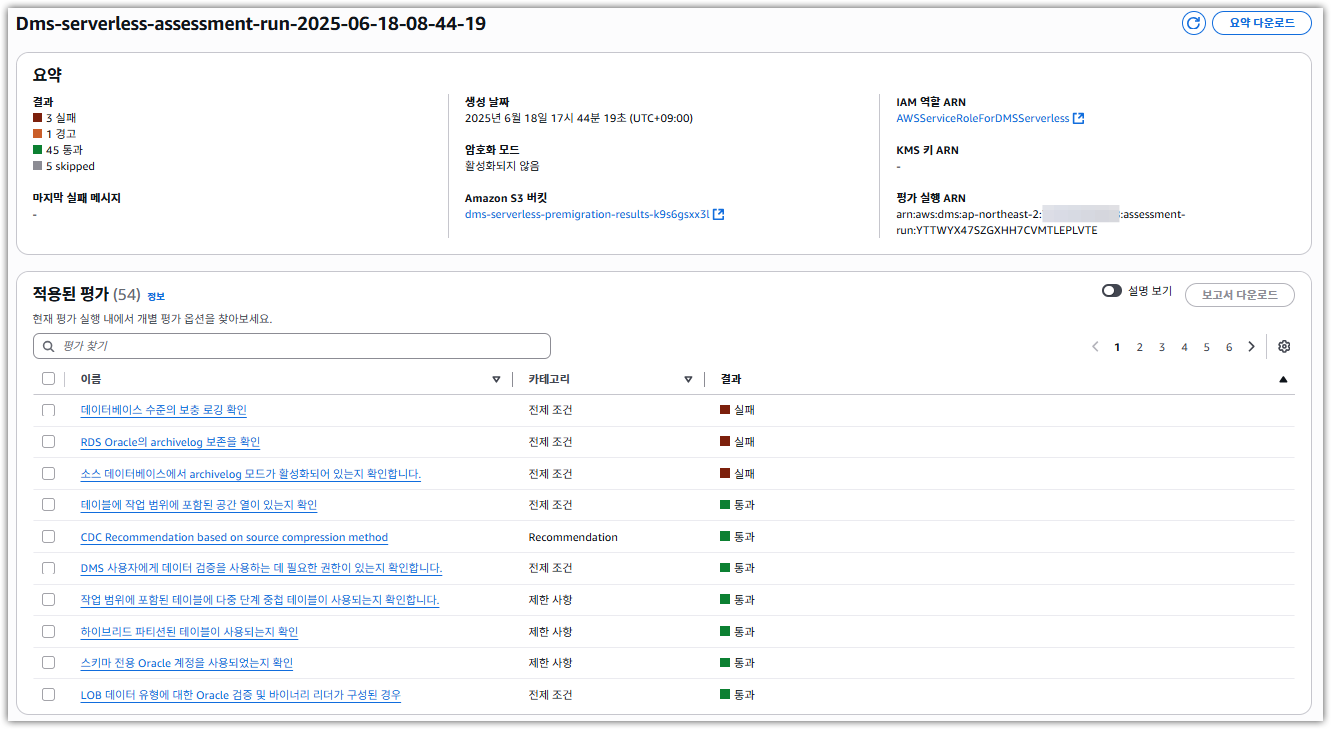The width and height of the screenshot is (1331, 729).
Task: Open the 이름 column sort dropdown arrow
Action: (496, 379)
